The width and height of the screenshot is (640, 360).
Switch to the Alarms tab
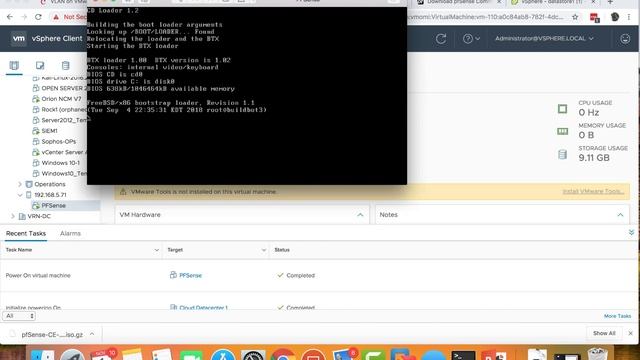[70, 233]
